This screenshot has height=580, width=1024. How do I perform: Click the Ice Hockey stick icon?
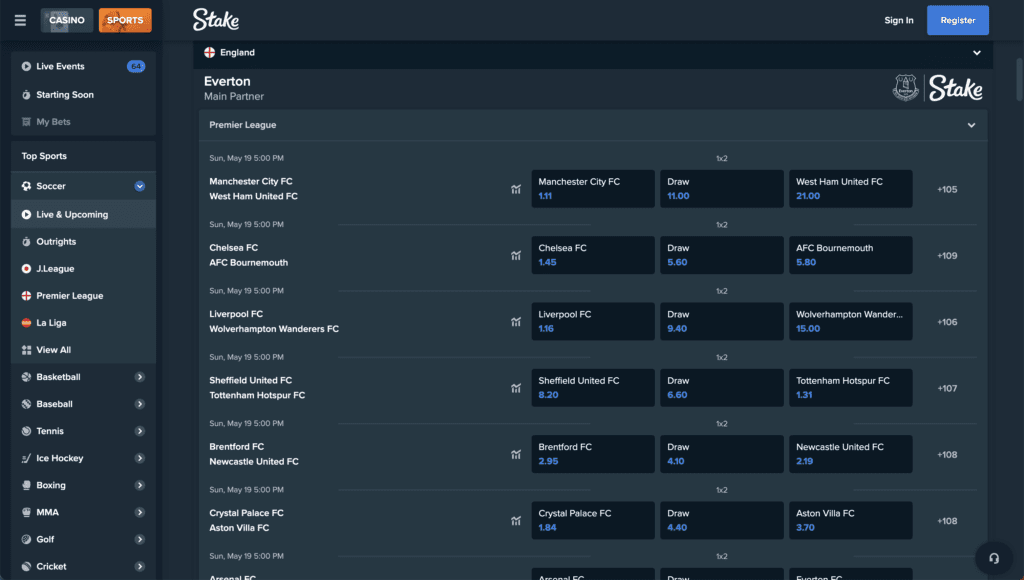coord(26,459)
